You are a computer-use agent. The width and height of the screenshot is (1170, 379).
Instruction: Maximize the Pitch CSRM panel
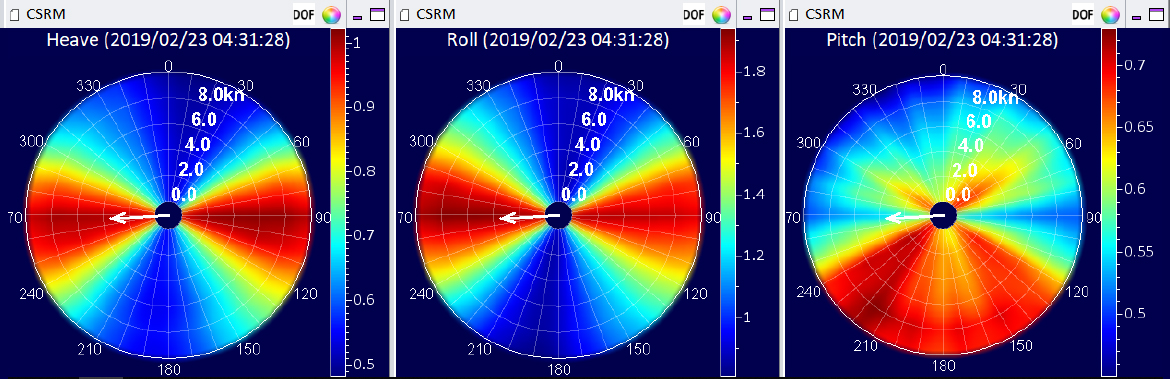point(1157,14)
